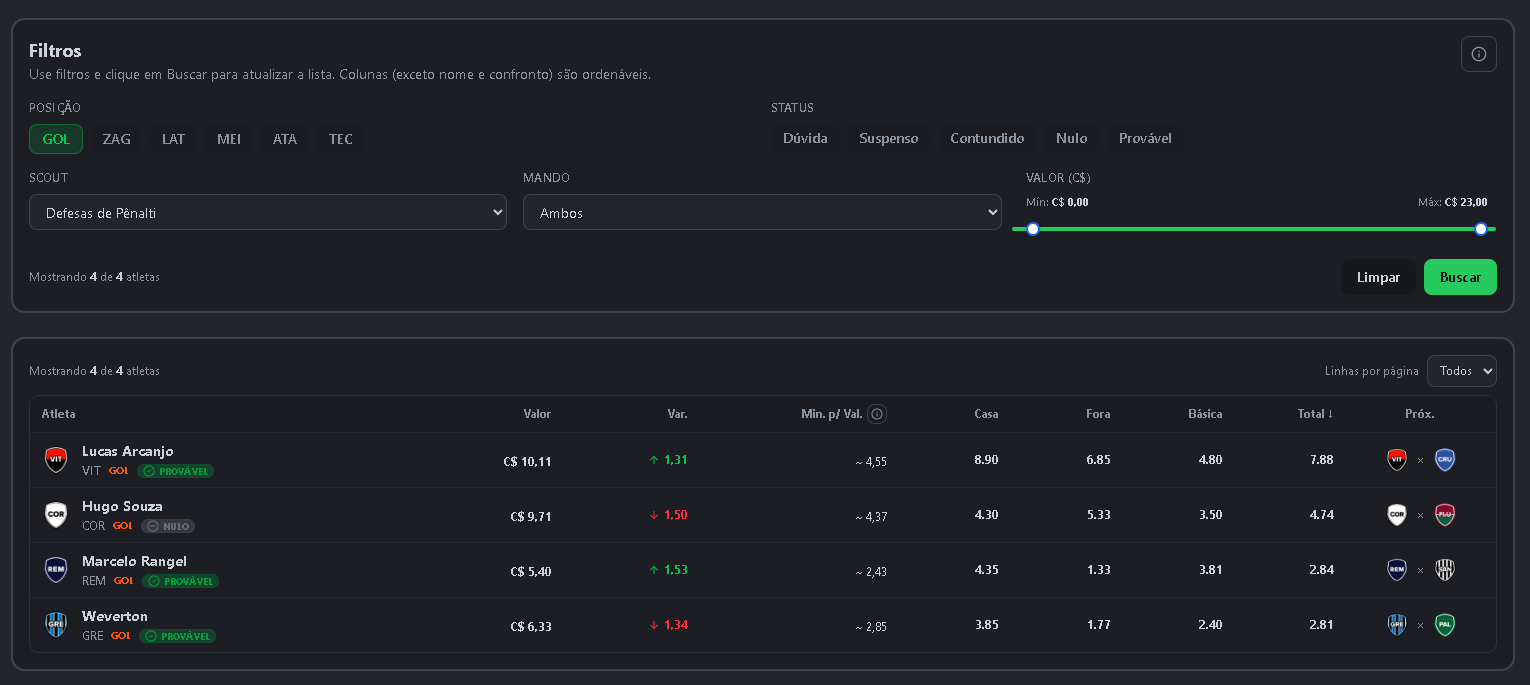Image resolution: width=1530 pixels, height=685 pixels.
Task: Click Weverton's Grêmio team crest
Action: click(56, 625)
